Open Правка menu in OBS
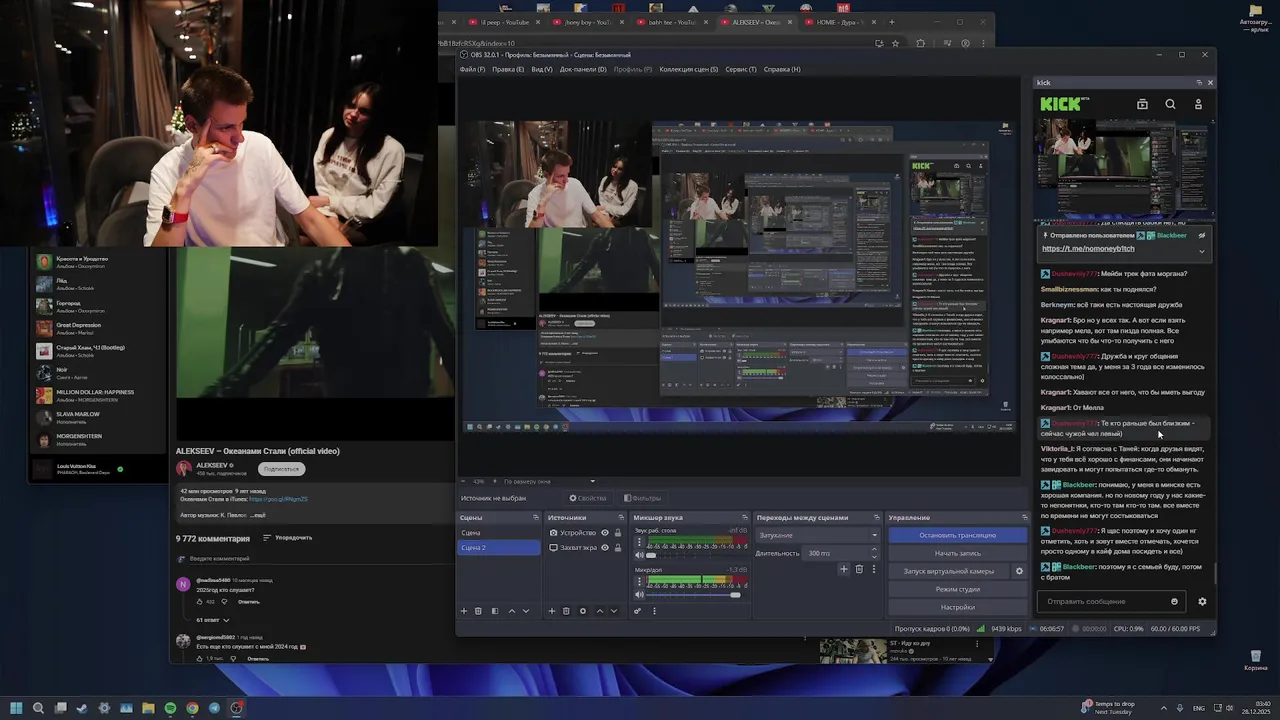 [x=508, y=69]
